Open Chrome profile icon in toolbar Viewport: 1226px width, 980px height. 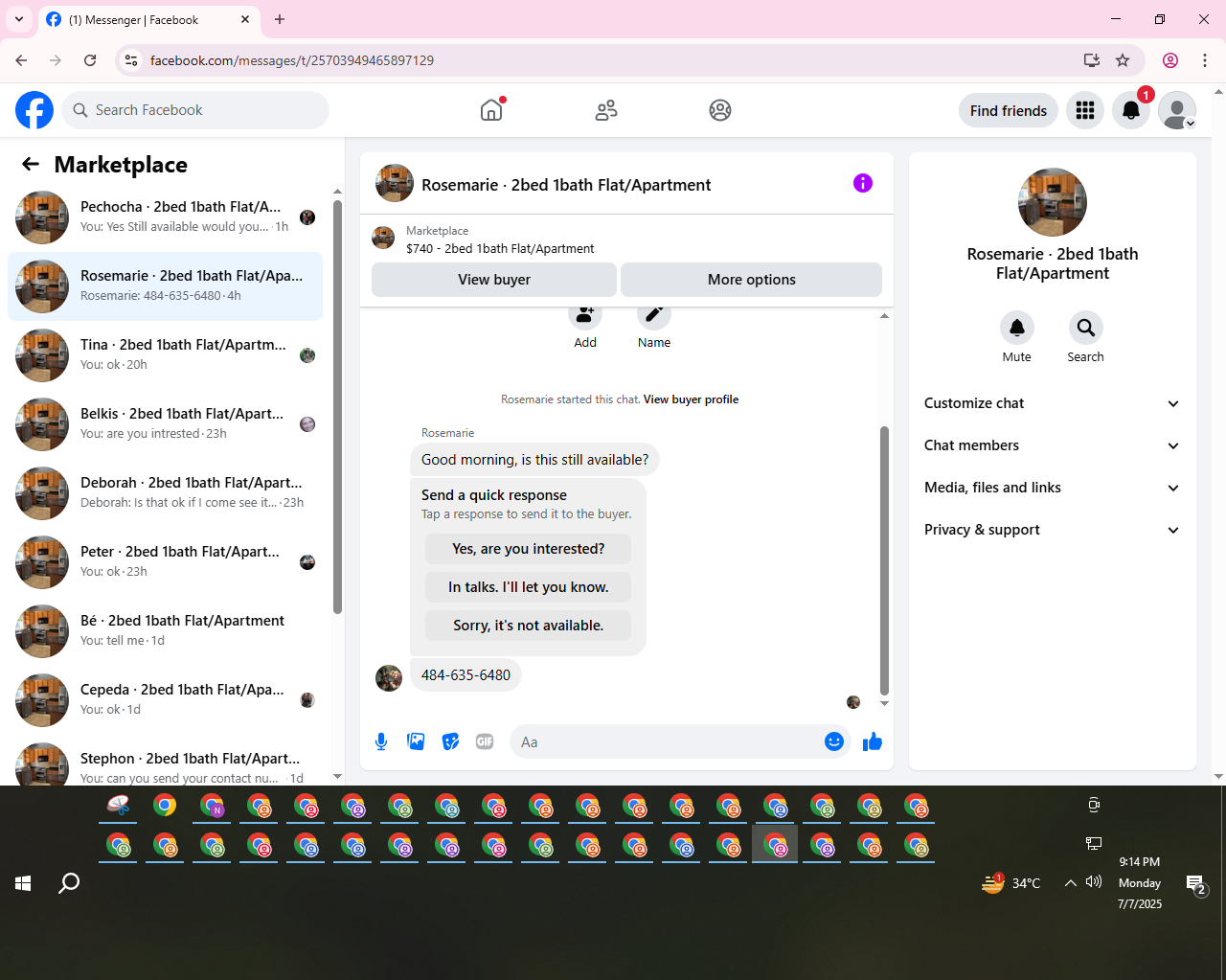(1170, 60)
